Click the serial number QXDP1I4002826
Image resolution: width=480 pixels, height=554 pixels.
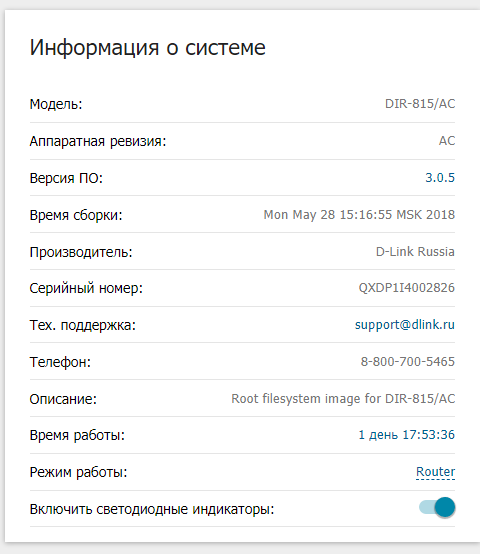pyautogui.click(x=407, y=288)
